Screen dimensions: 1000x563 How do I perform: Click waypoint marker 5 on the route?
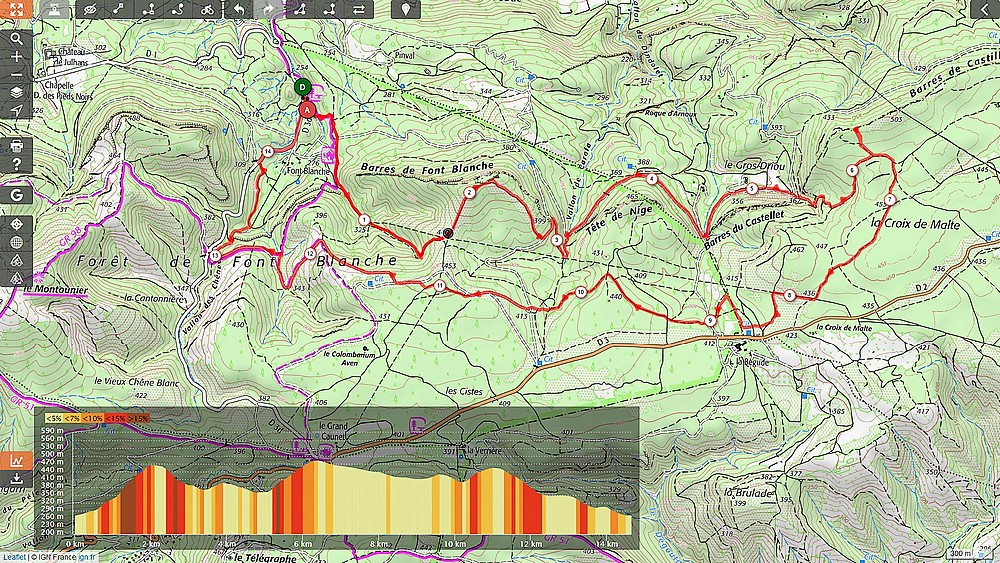(x=752, y=189)
